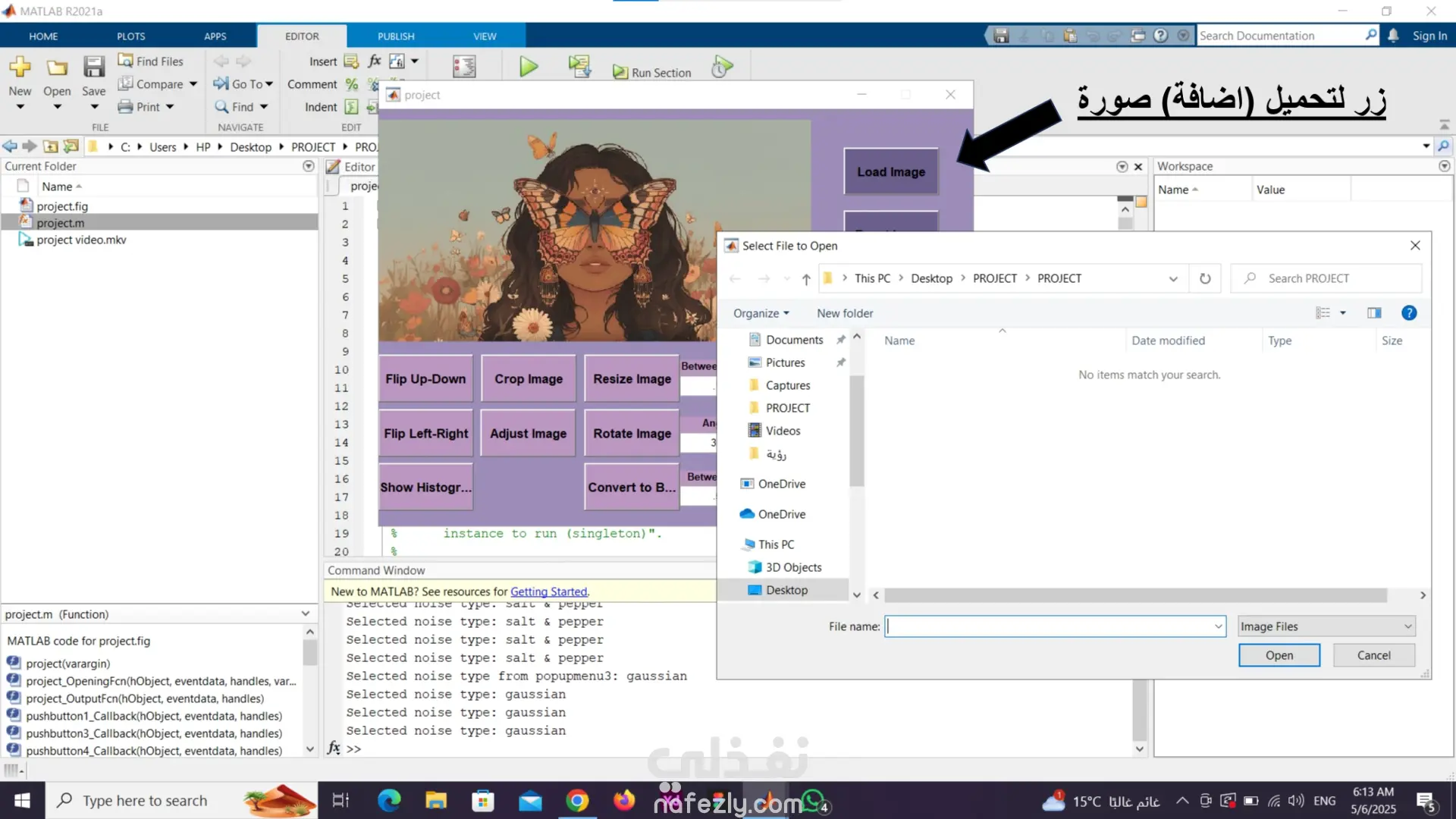Screen dimensions: 1456x819
Task: Click the Search PROJECT field in dialog
Action: click(1327, 278)
